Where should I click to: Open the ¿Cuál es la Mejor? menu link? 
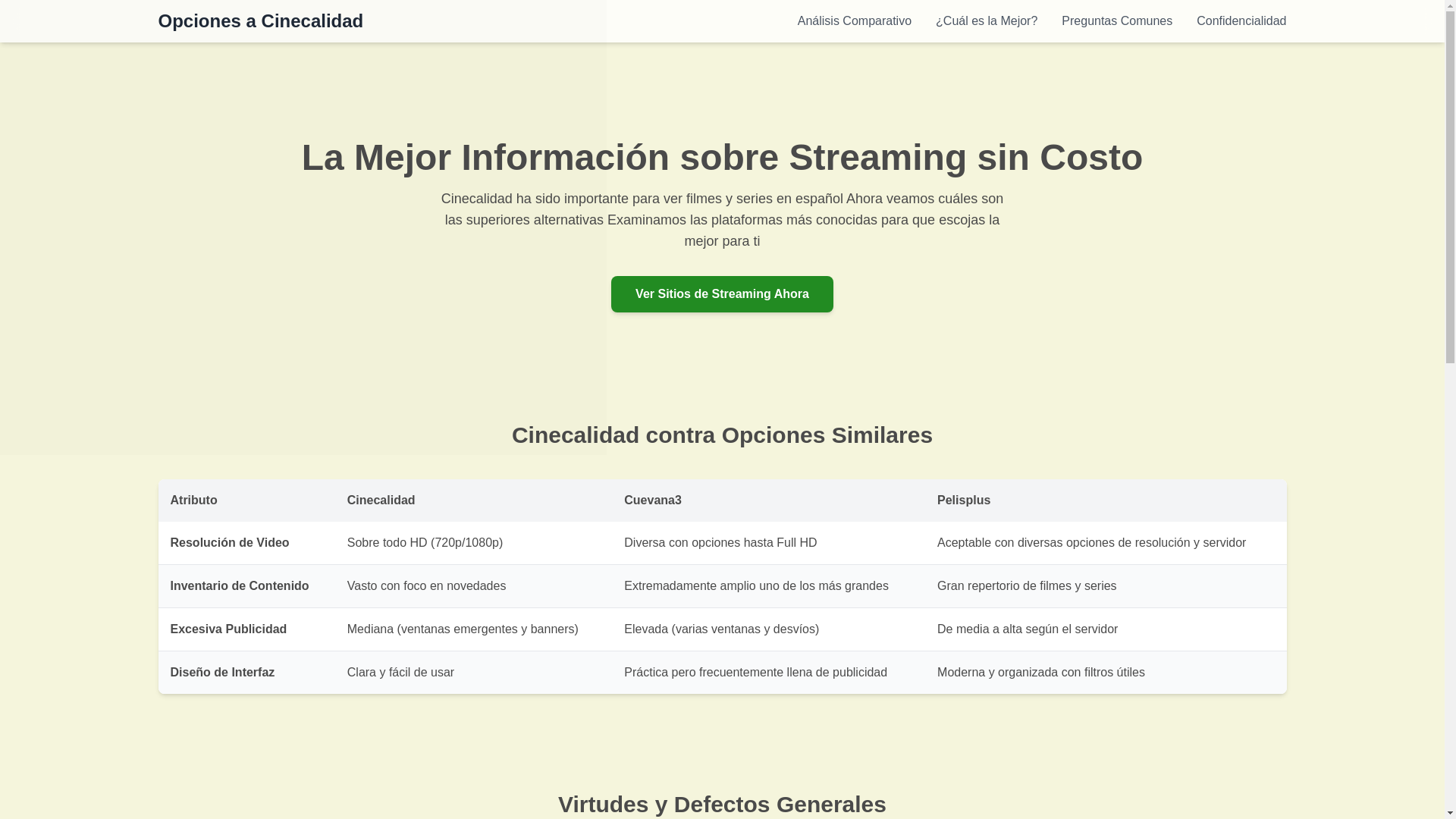986,21
